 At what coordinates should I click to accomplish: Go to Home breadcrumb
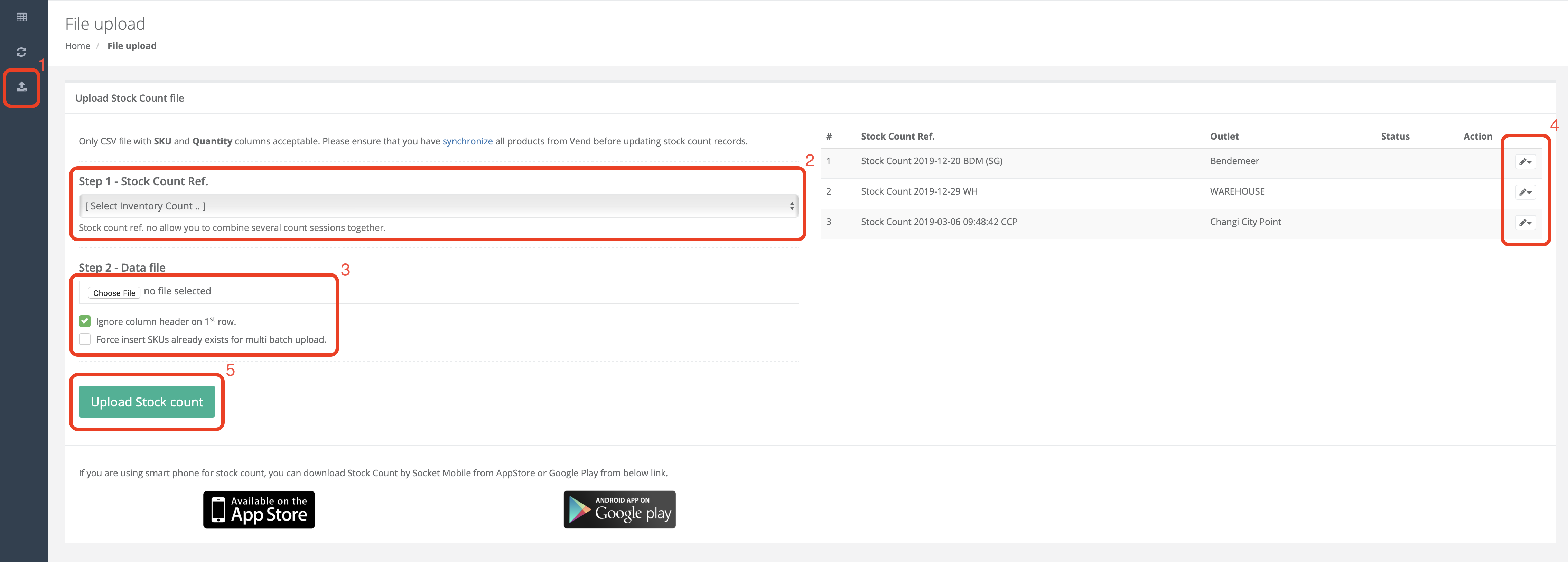[77, 46]
